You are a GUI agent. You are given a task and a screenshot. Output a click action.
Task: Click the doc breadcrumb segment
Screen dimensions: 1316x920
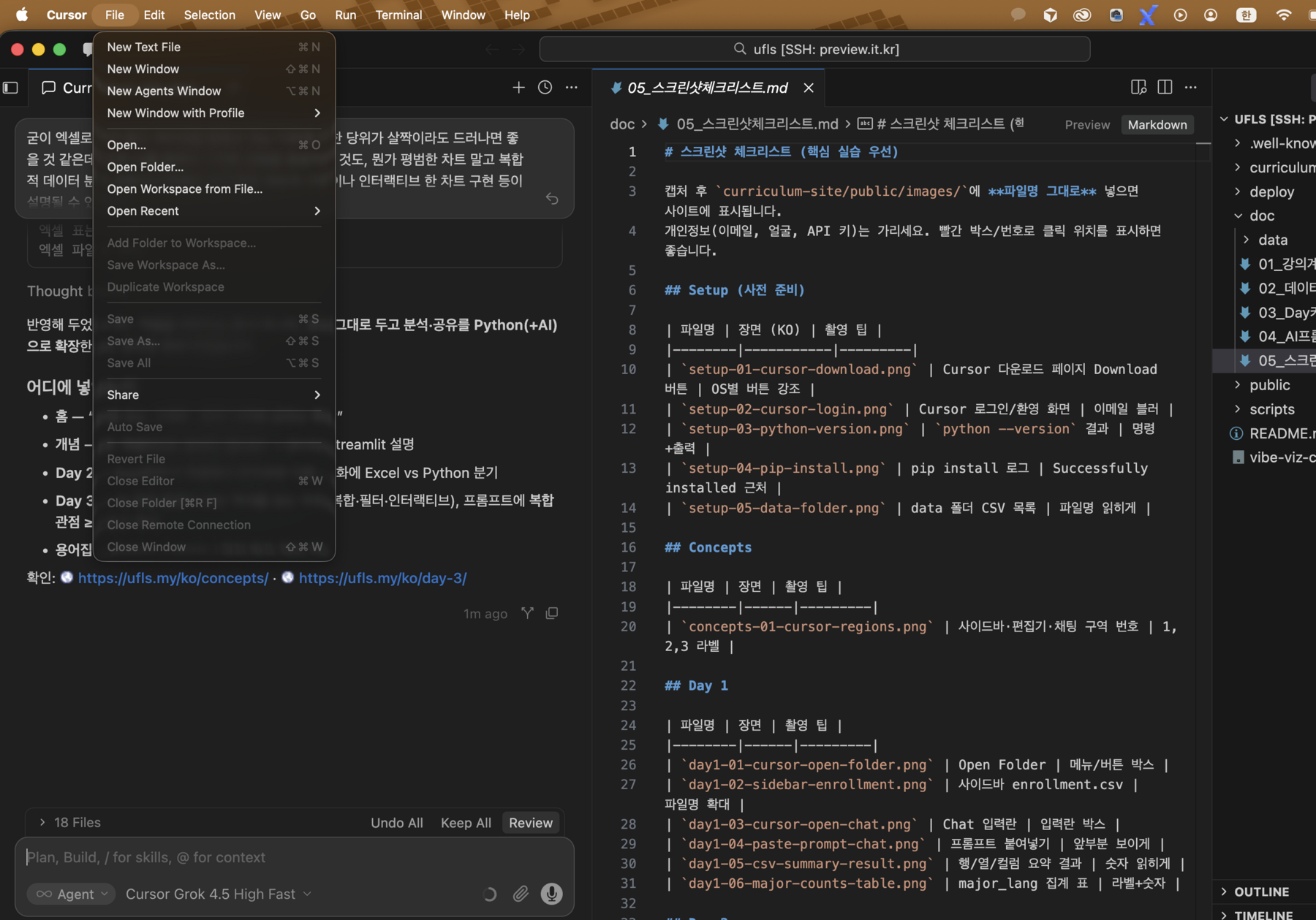click(622, 124)
